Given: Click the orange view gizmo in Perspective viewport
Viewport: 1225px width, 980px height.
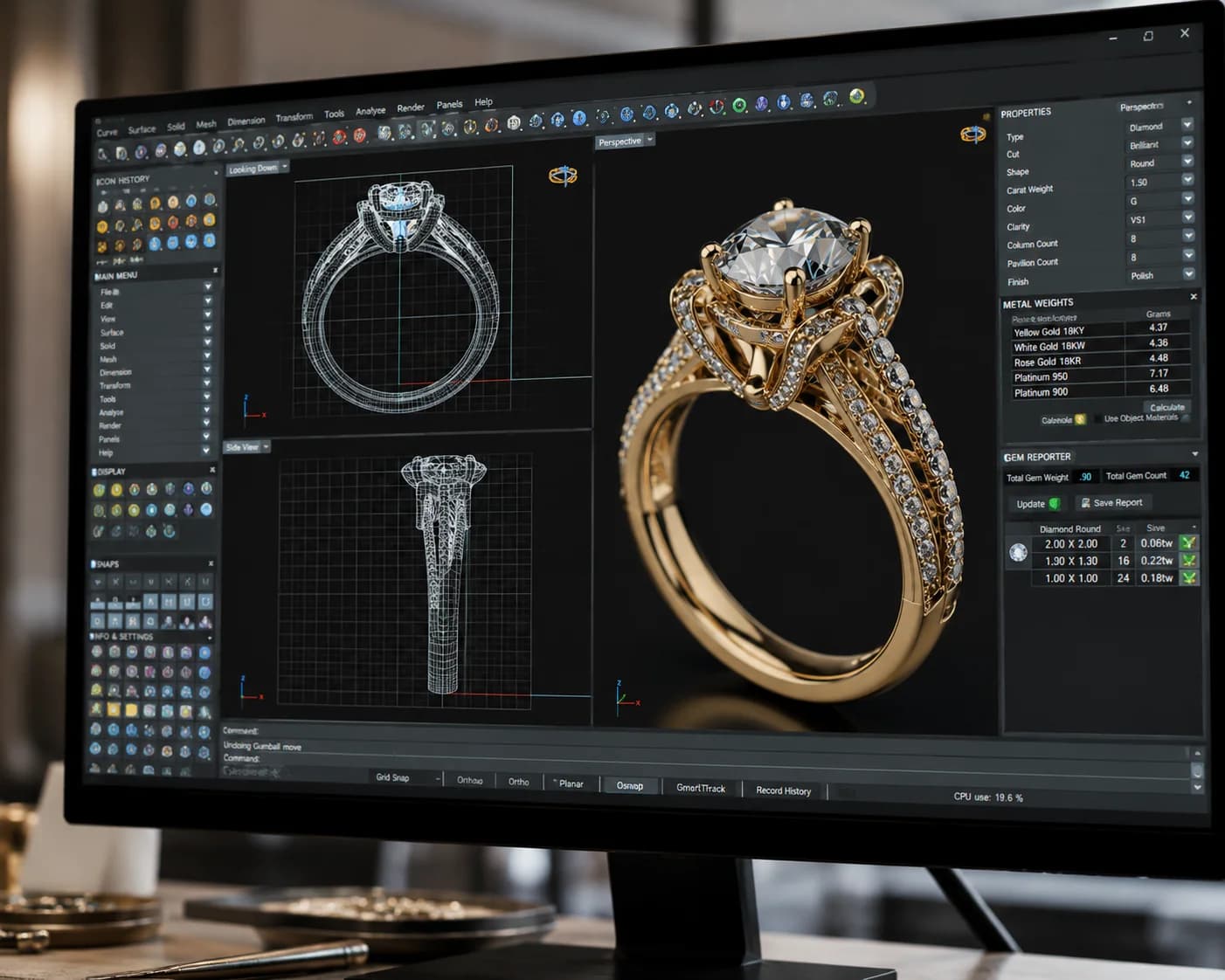Looking at the screenshot, I should point(972,135).
